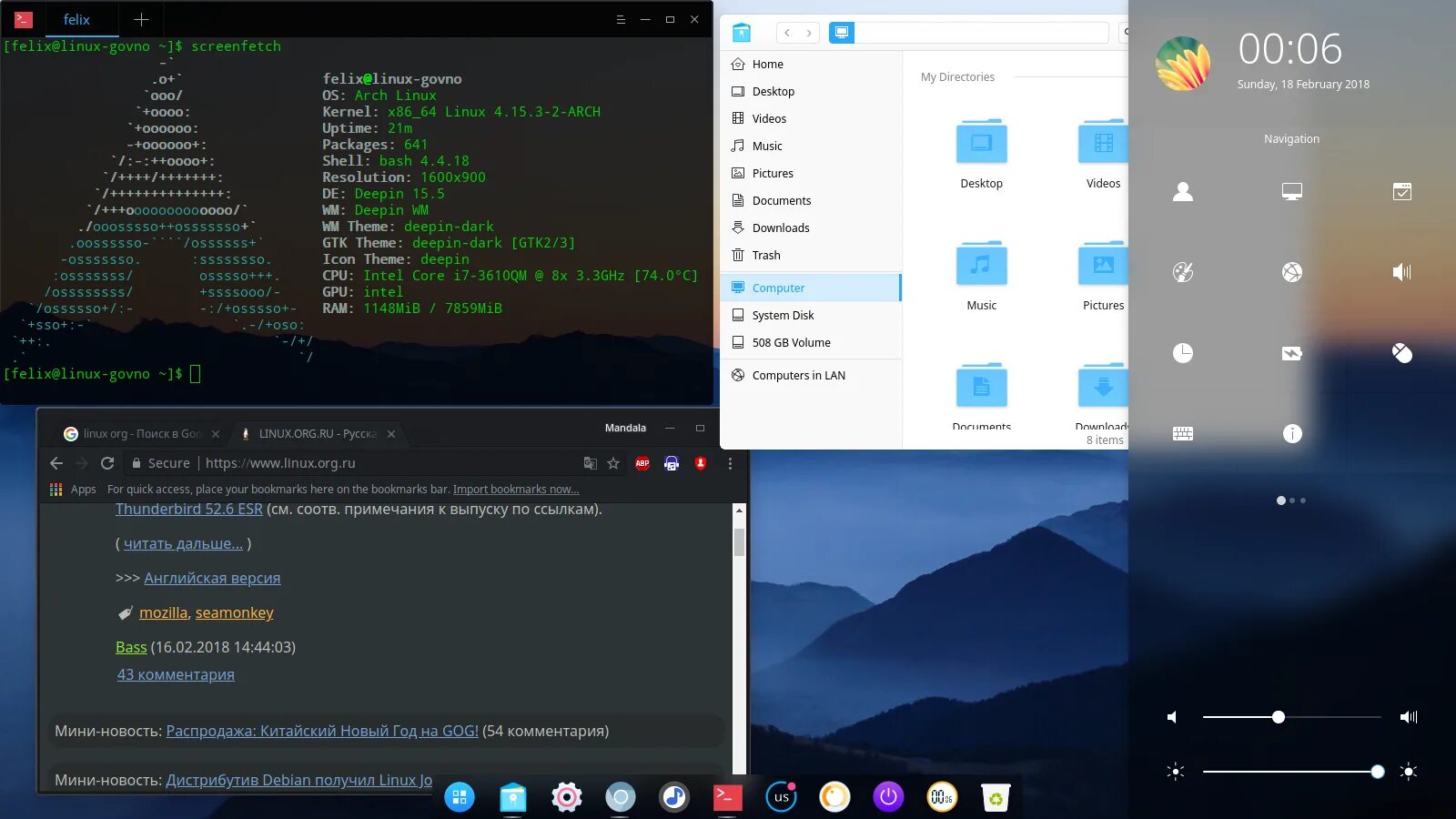Click the file manager forward arrow
The width and height of the screenshot is (1456, 819).
click(809, 33)
